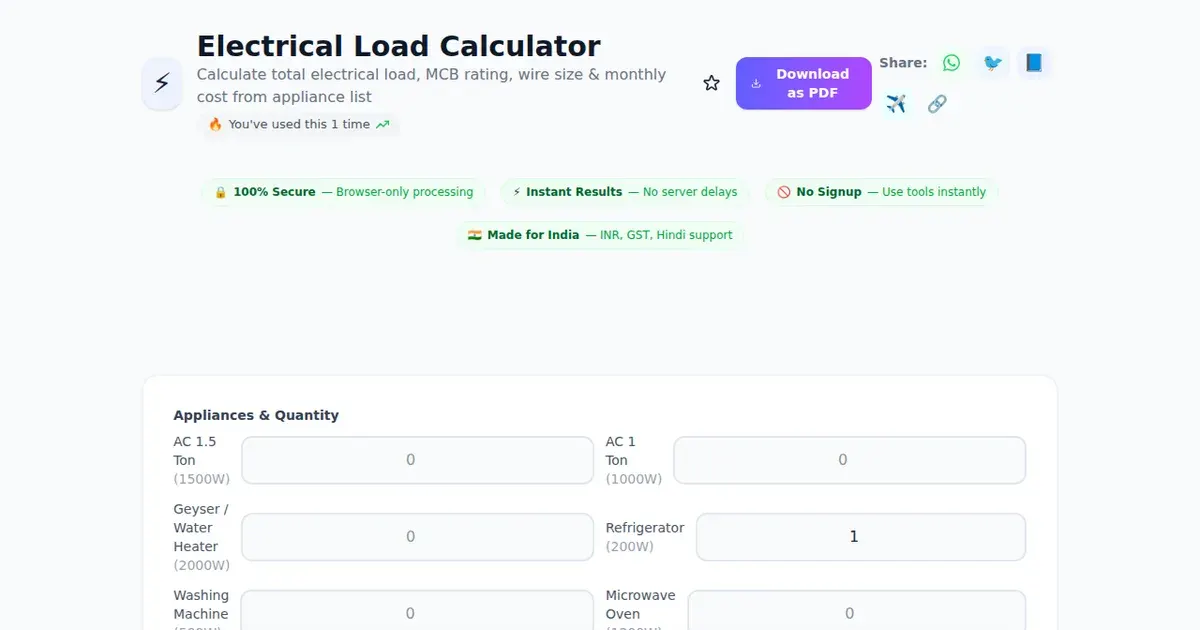This screenshot has height=630, width=1200.
Task: Click the Electrical Load Calculator heading
Action: [x=398, y=46]
